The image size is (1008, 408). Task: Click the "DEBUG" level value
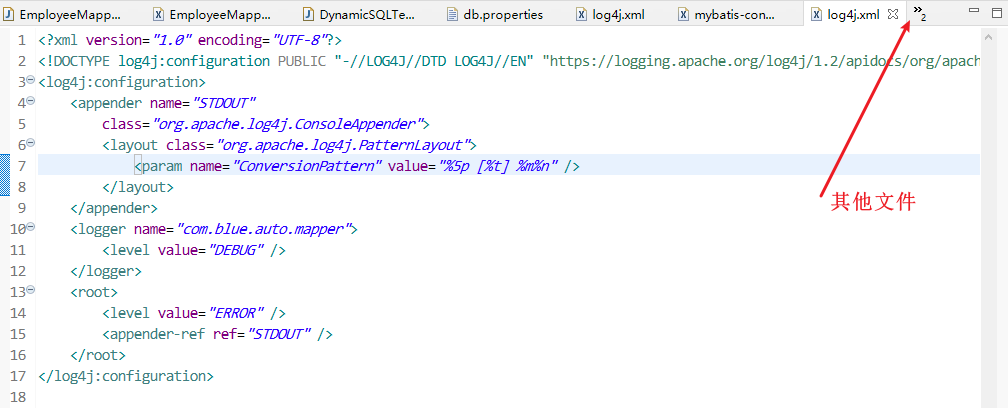tap(238, 250)
